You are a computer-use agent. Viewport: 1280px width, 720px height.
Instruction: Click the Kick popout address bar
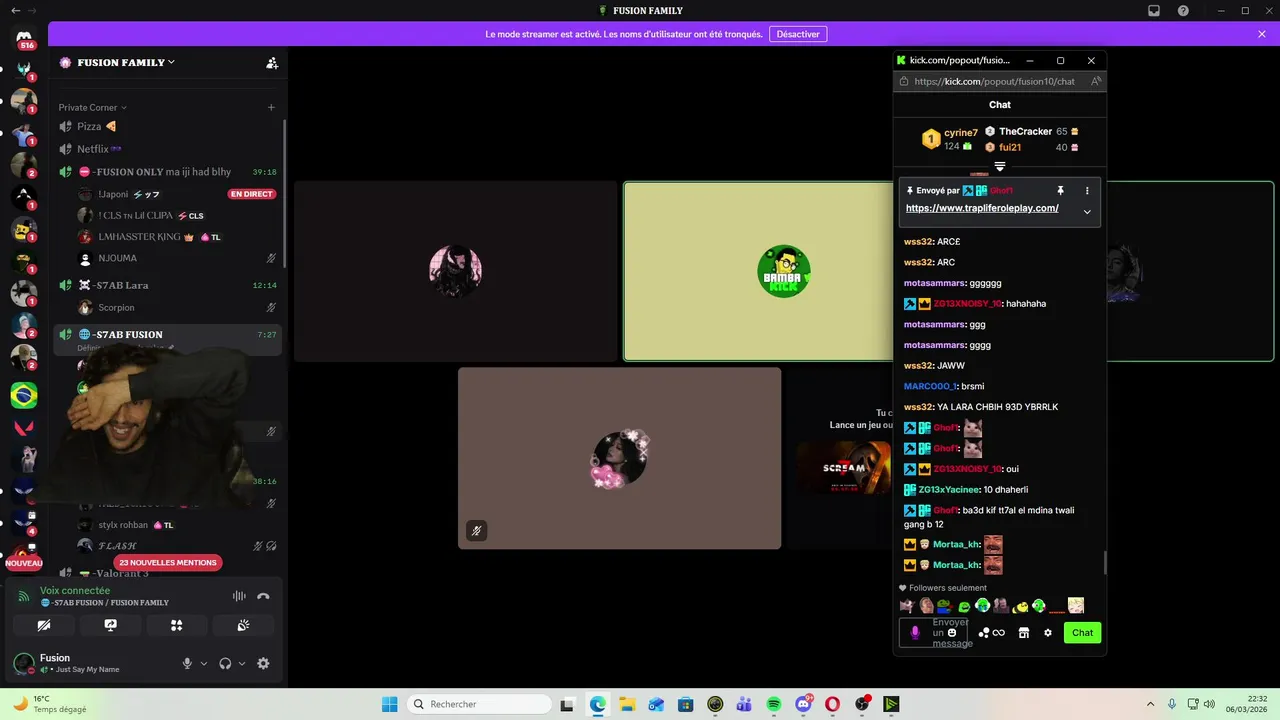pos(994,81)
